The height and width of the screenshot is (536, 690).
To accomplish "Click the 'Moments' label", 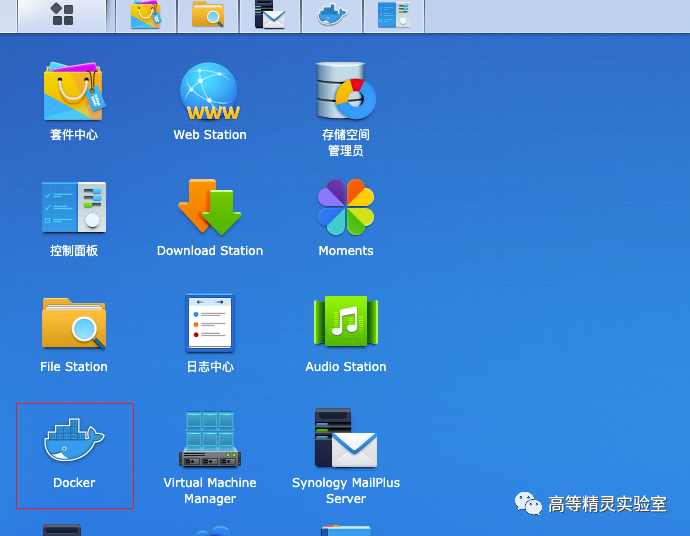I will (346, 250).
